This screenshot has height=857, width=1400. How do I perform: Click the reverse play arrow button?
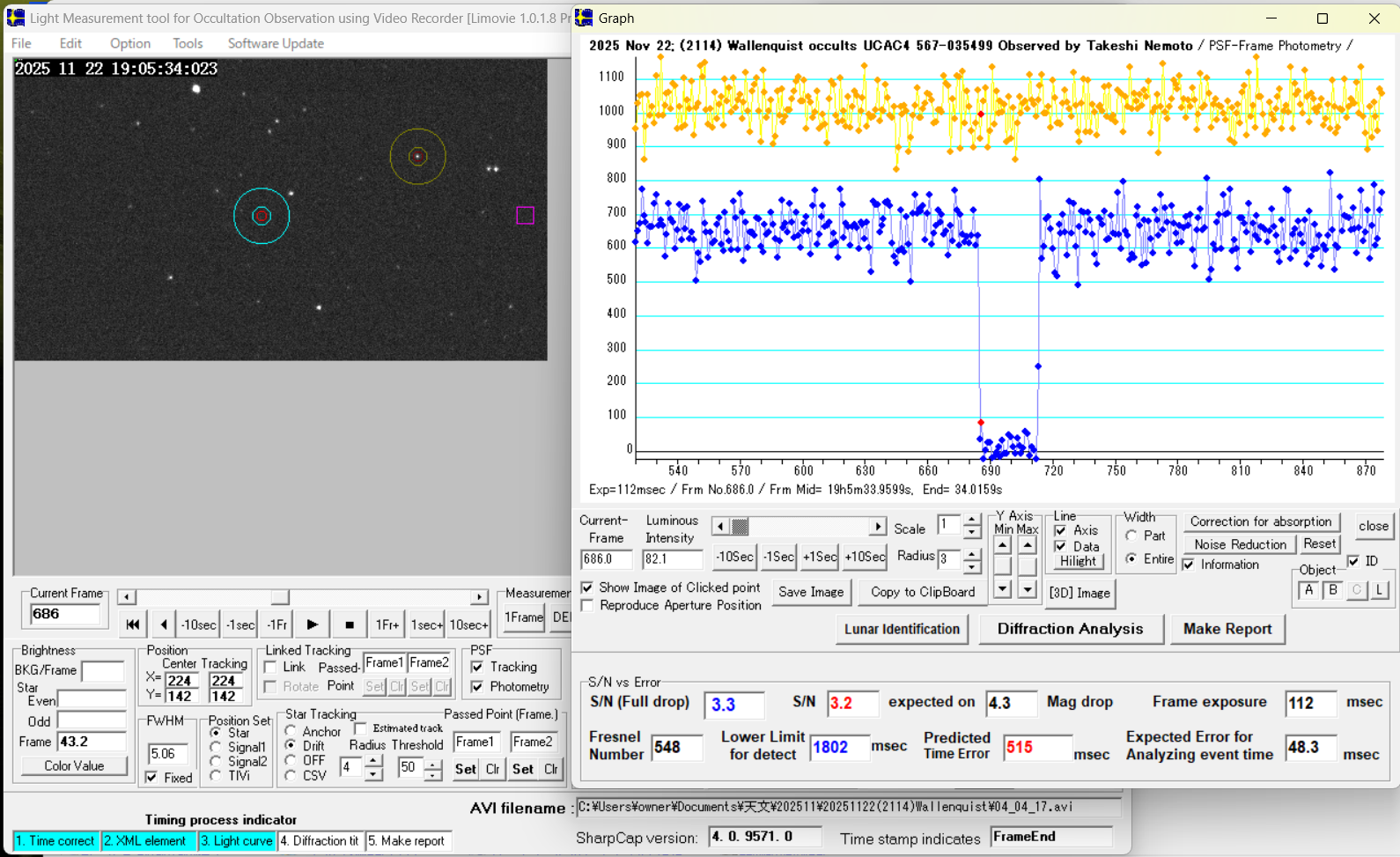tap(163, 624)
